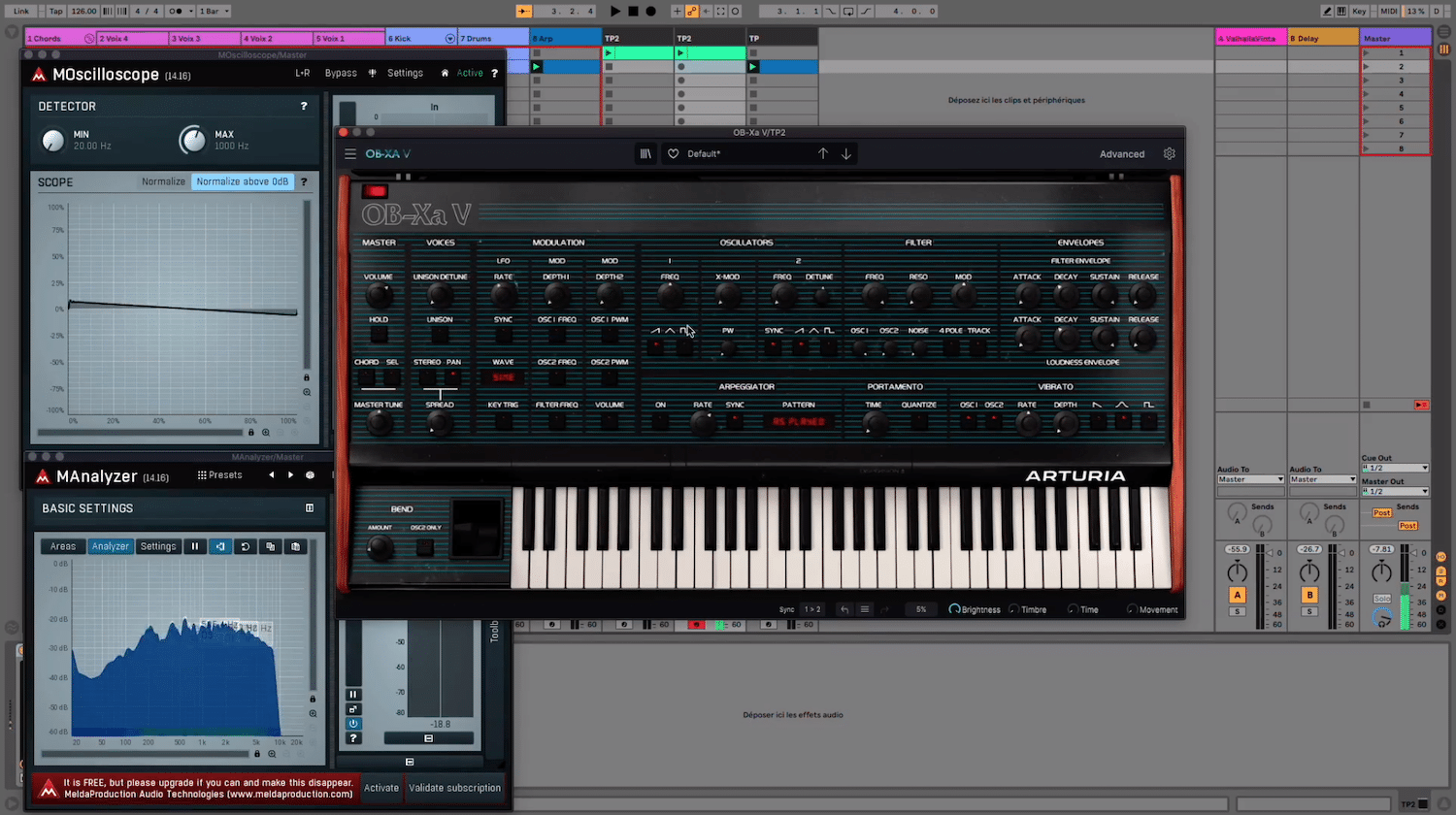Go to the next MAnalyzer preset
Screen dimensions: 1456x815
pos(290,475)
